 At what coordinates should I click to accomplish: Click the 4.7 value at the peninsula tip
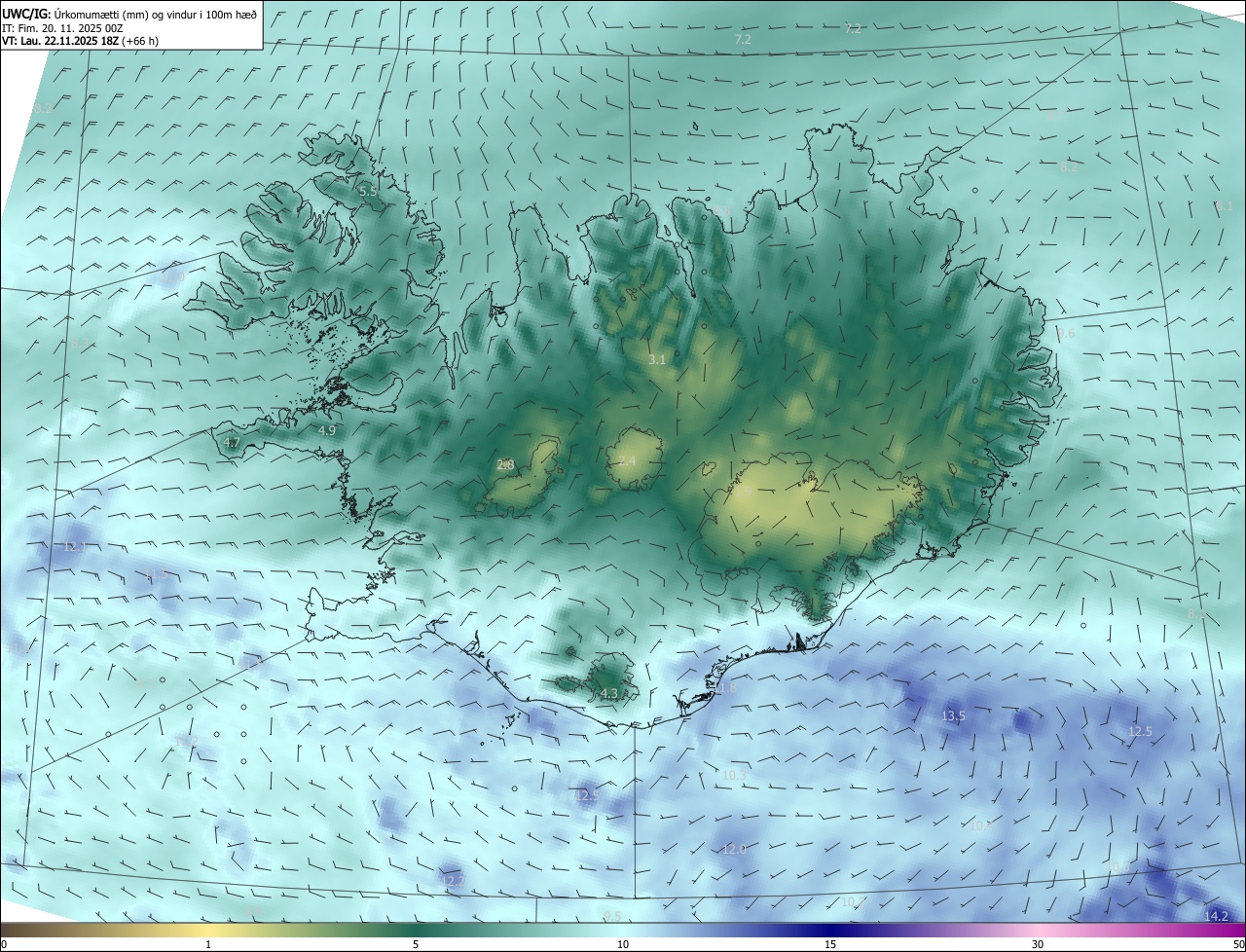[x=232, y=443]
